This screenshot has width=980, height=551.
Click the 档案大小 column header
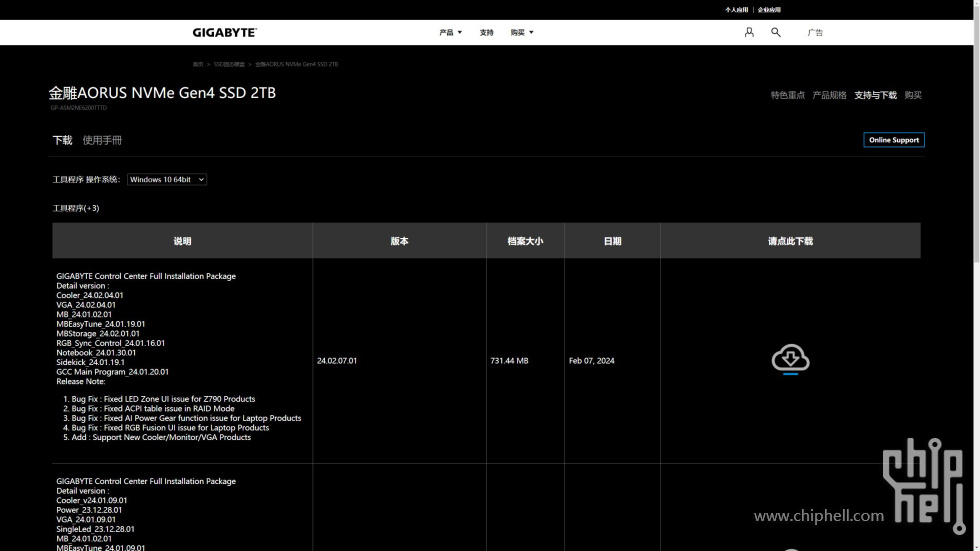(525, 241)
